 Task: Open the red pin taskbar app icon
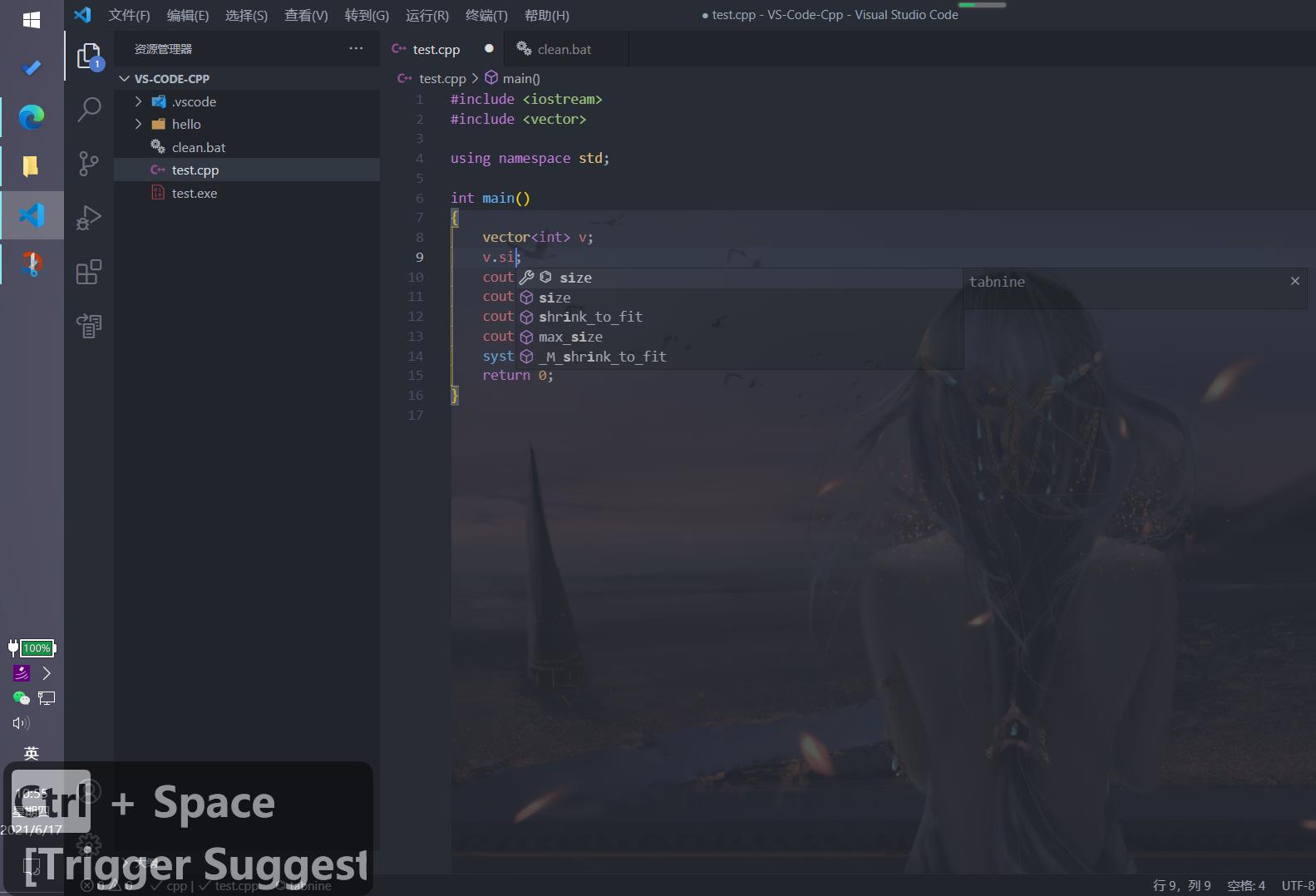point(32,264)
